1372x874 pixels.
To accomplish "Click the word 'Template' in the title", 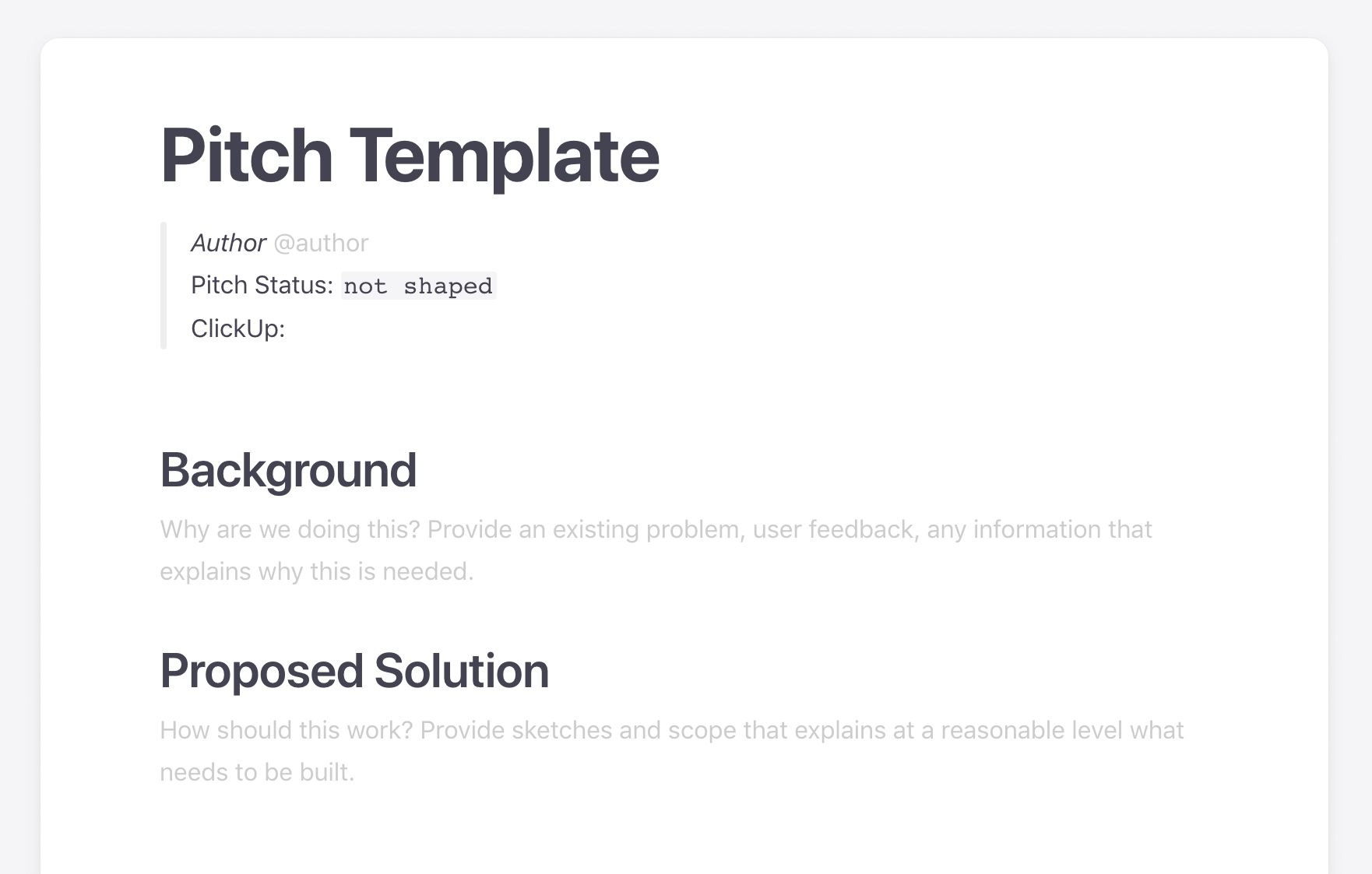I will coord(505,156).
